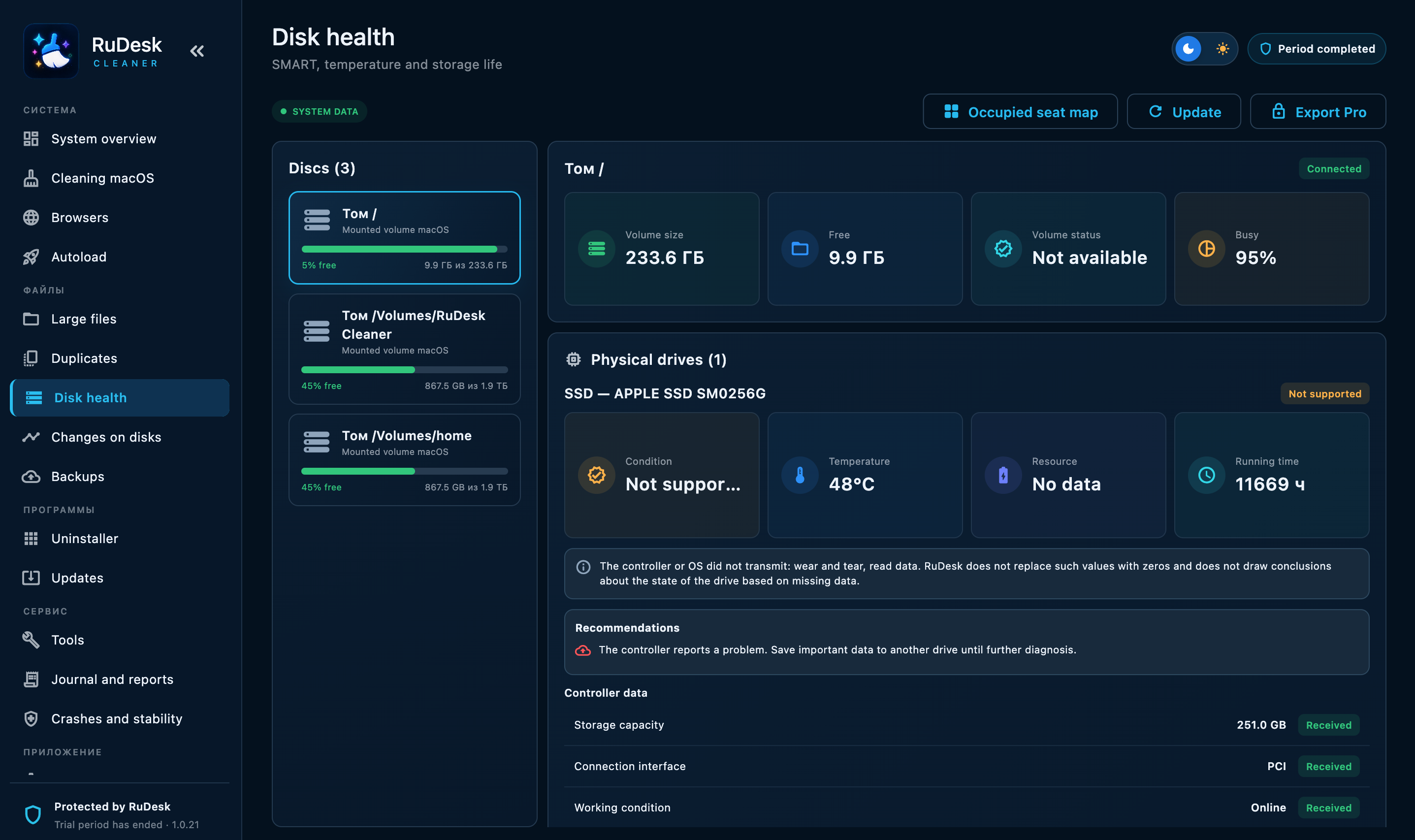1415x840 pixels.
Task: Select the Том /Volumes/home disk
Action: point(404,459)
